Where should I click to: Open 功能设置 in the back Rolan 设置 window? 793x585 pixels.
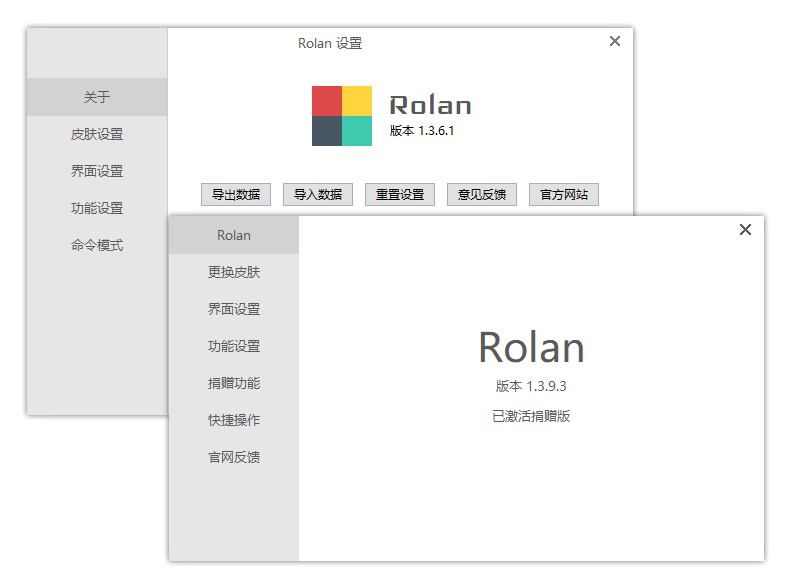[x=97, y=208]
